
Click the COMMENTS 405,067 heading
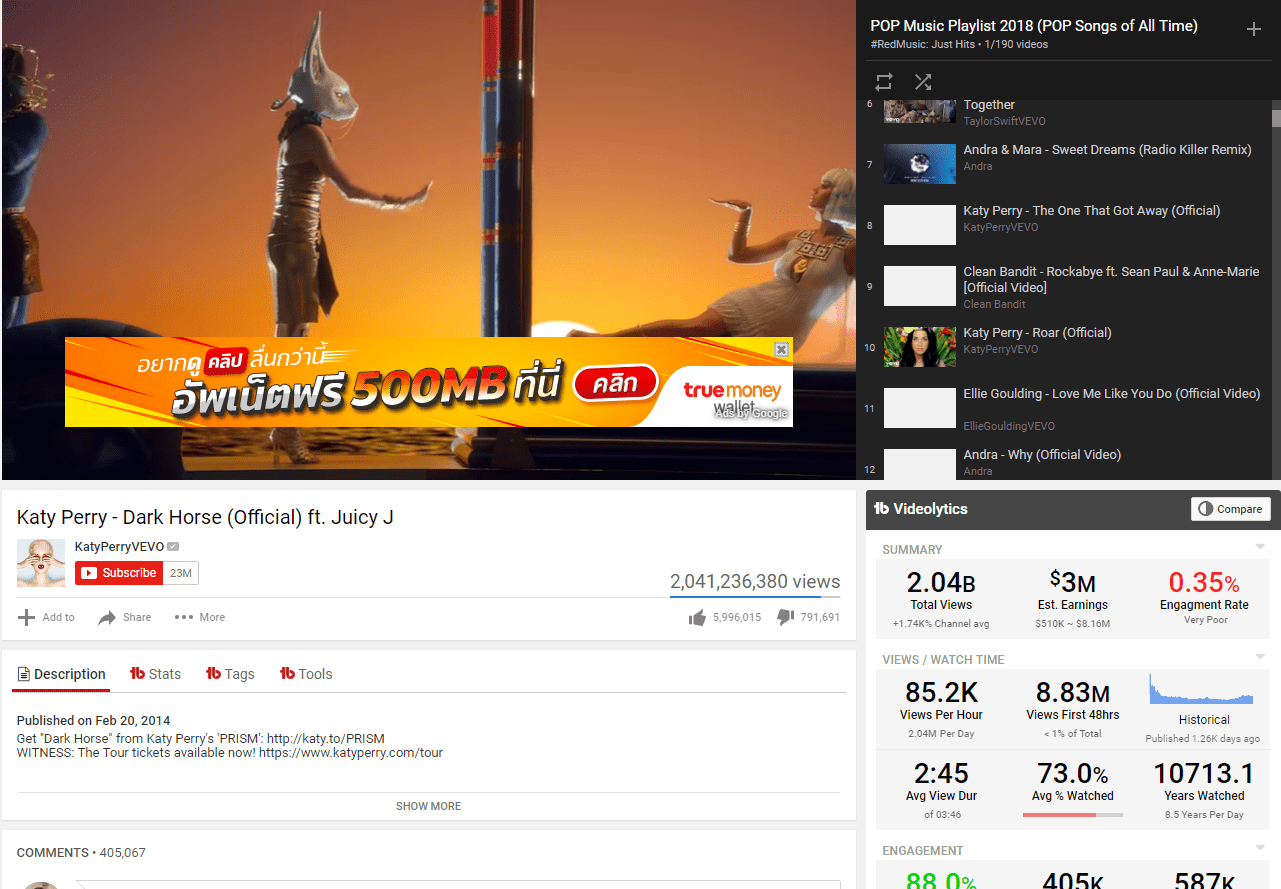pos(81,853)
